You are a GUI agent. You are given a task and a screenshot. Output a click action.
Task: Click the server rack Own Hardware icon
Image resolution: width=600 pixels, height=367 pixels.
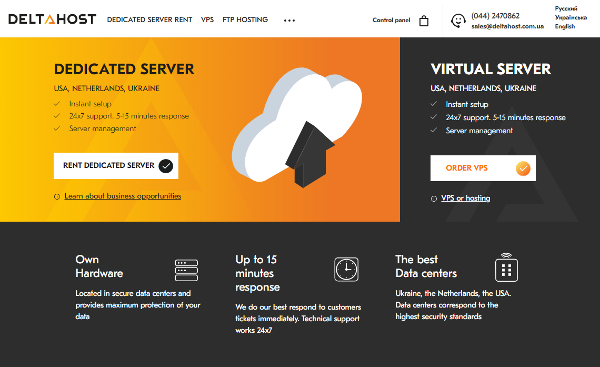186,270
